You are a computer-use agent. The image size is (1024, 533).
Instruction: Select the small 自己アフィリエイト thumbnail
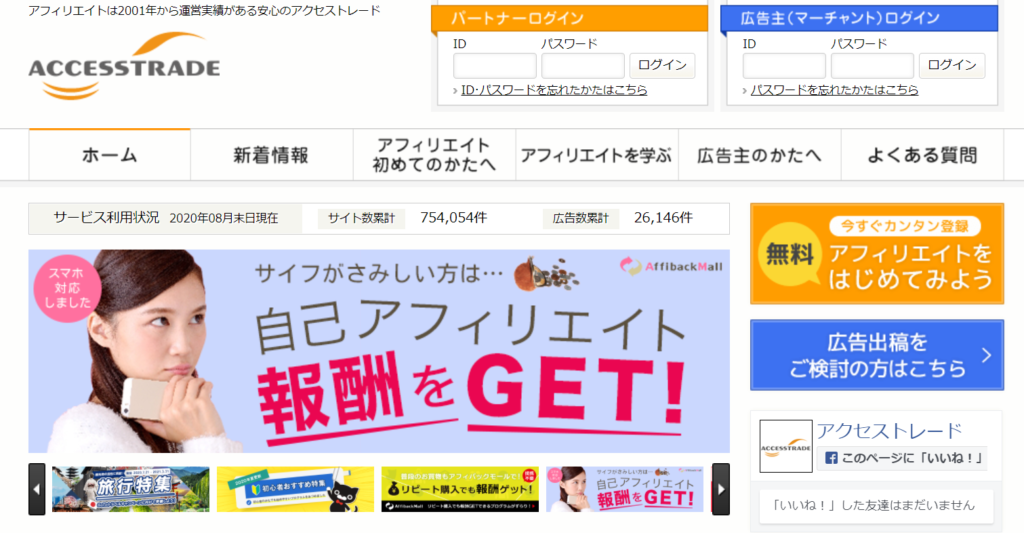(624, 489)
